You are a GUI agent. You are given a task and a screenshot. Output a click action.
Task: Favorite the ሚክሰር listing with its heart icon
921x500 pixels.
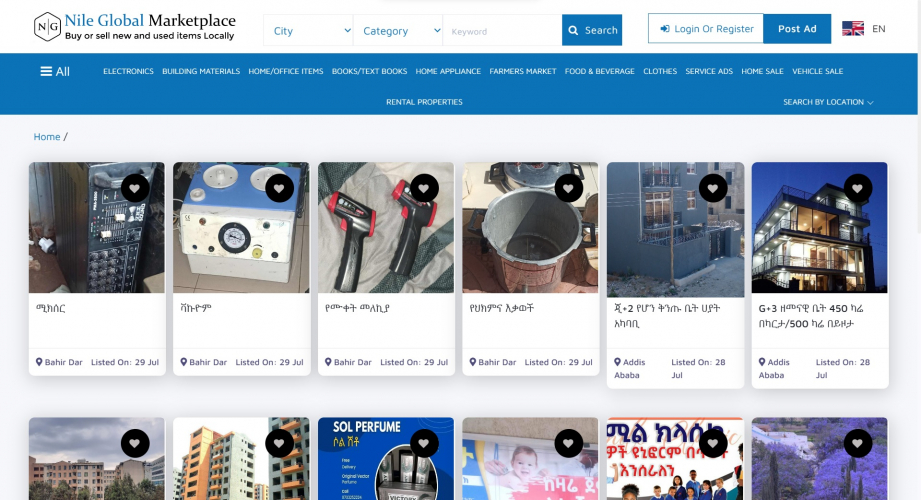135,188
